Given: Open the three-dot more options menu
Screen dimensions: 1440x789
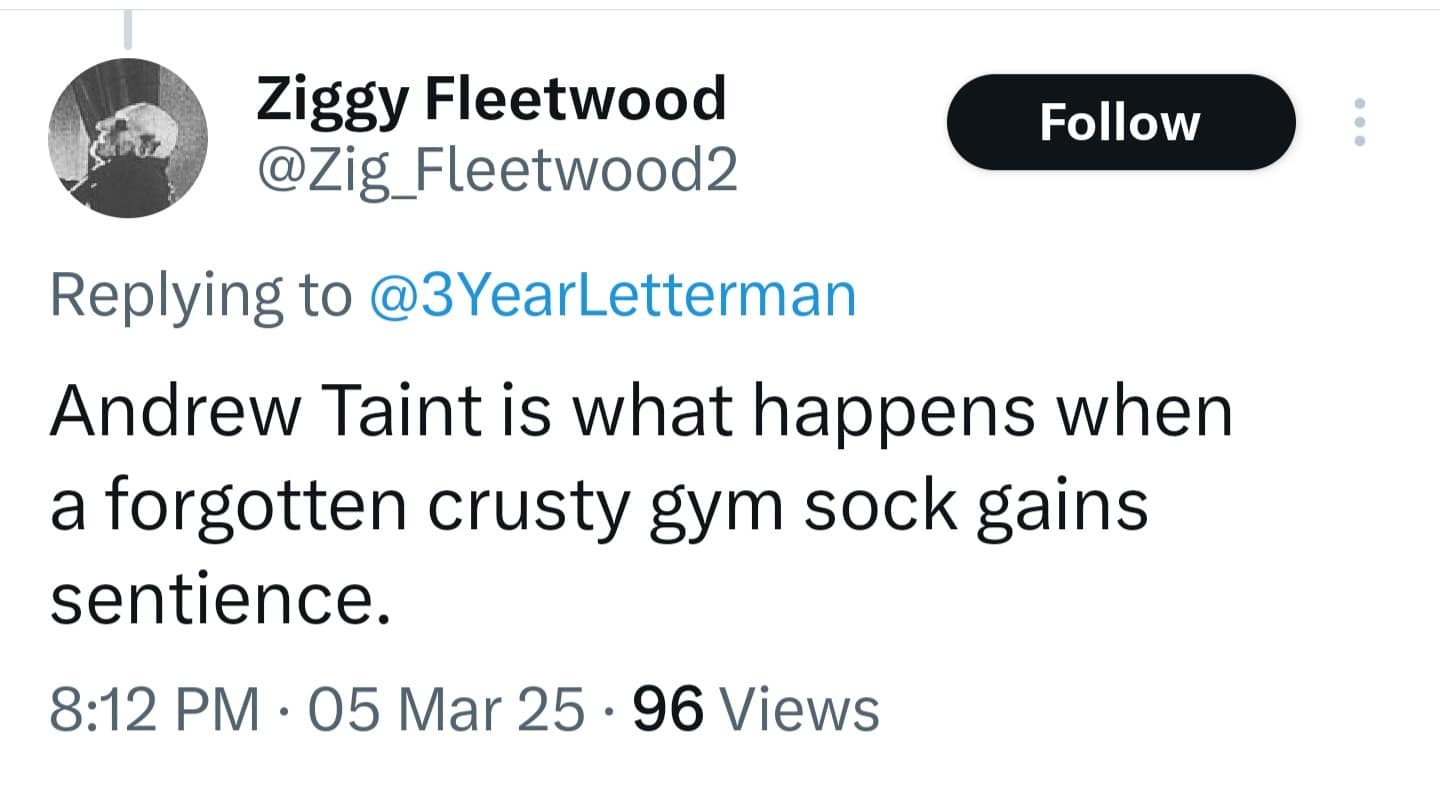Looking at the screenshot, I should point(1359,122).
